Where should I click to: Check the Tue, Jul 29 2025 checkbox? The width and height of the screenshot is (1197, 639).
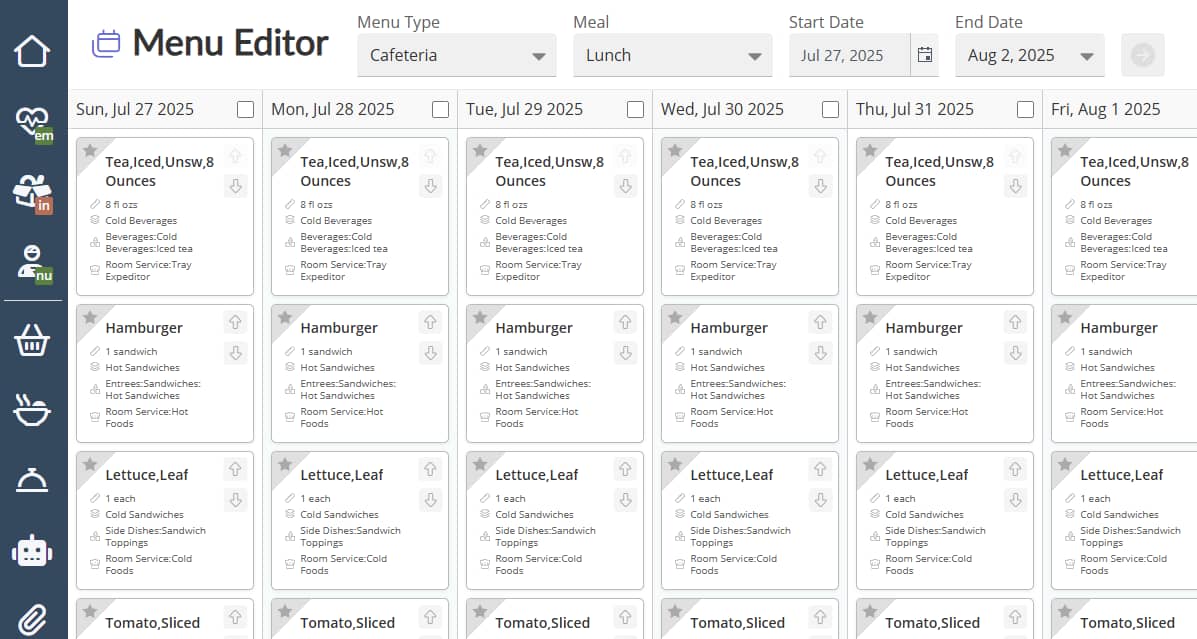pyautogui.click(x=635, y=110)
